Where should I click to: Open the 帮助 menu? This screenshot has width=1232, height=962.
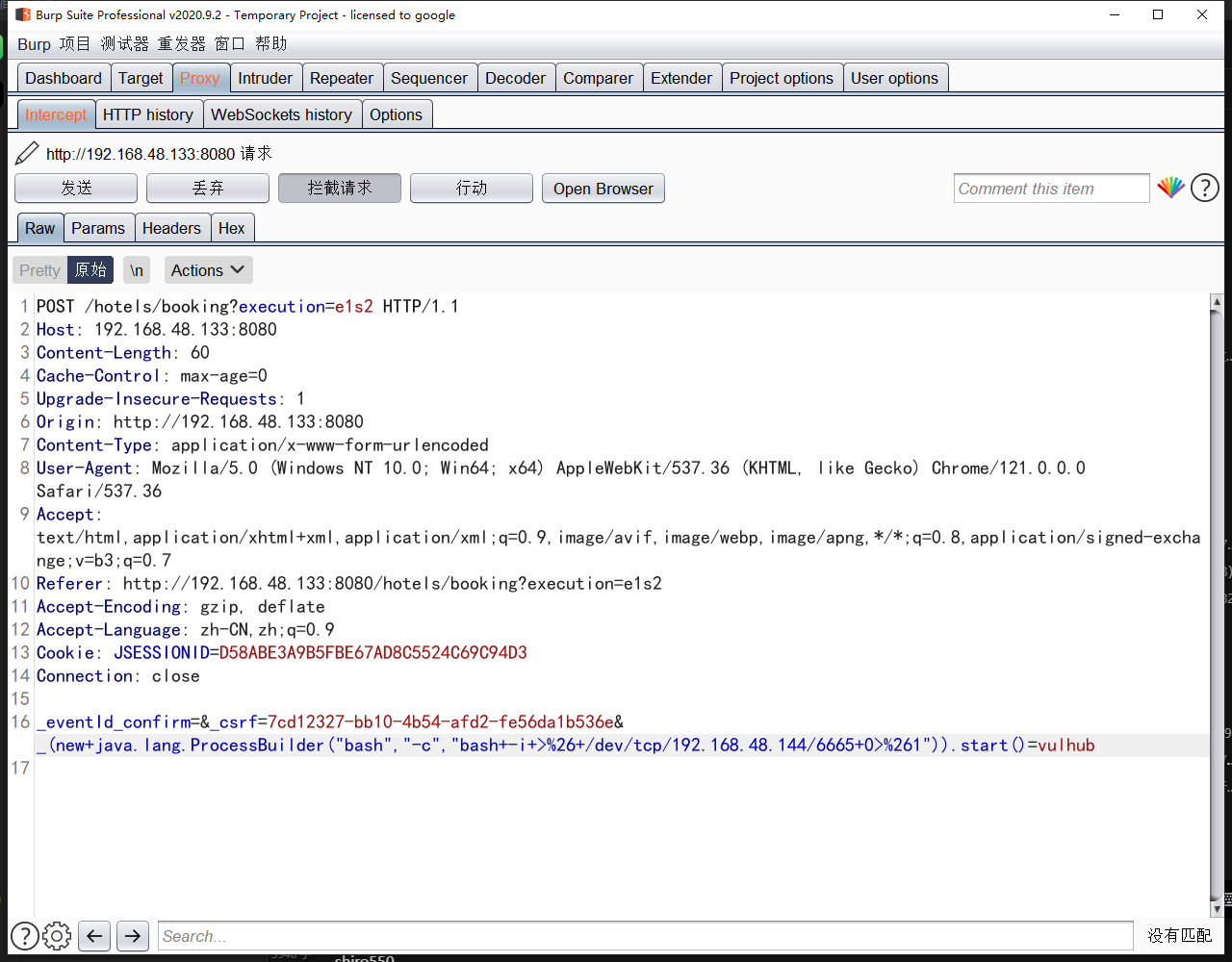tap(271, 44)
